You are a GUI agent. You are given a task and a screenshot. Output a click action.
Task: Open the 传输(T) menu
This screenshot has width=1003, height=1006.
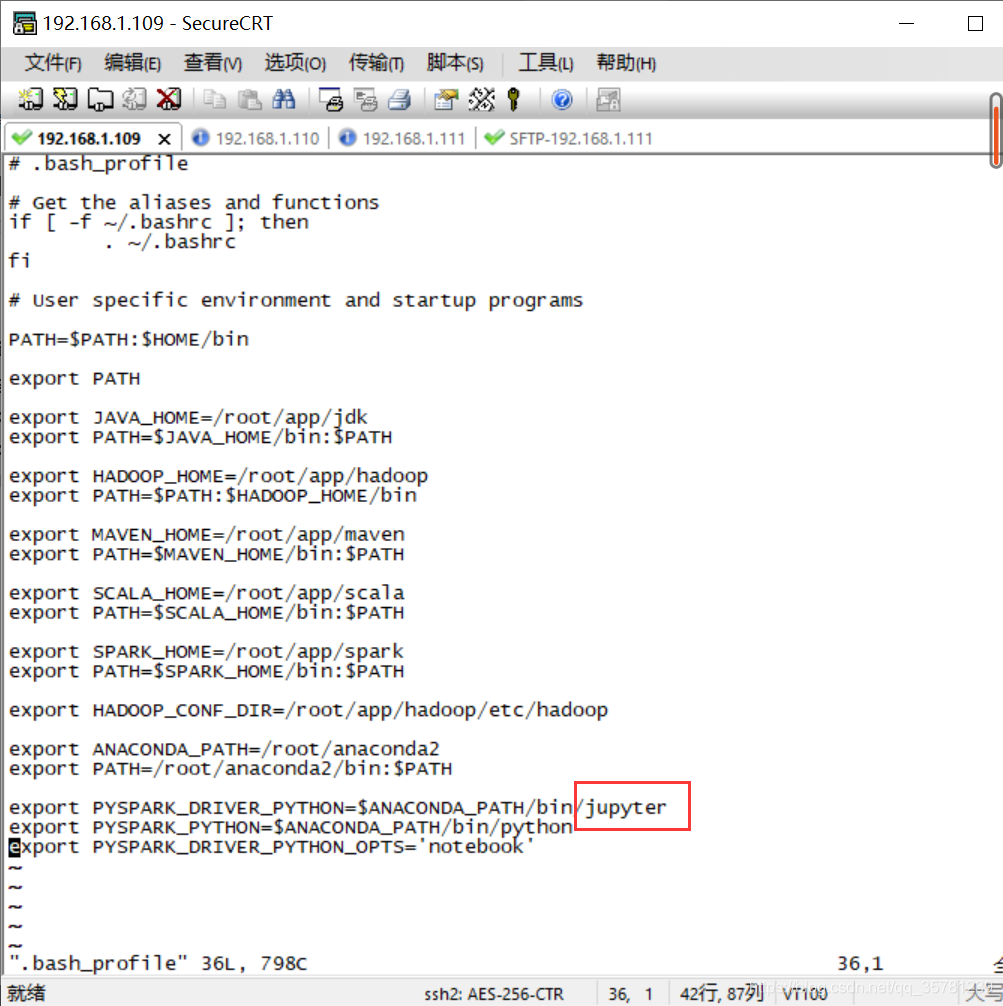(x=376, y=62)
